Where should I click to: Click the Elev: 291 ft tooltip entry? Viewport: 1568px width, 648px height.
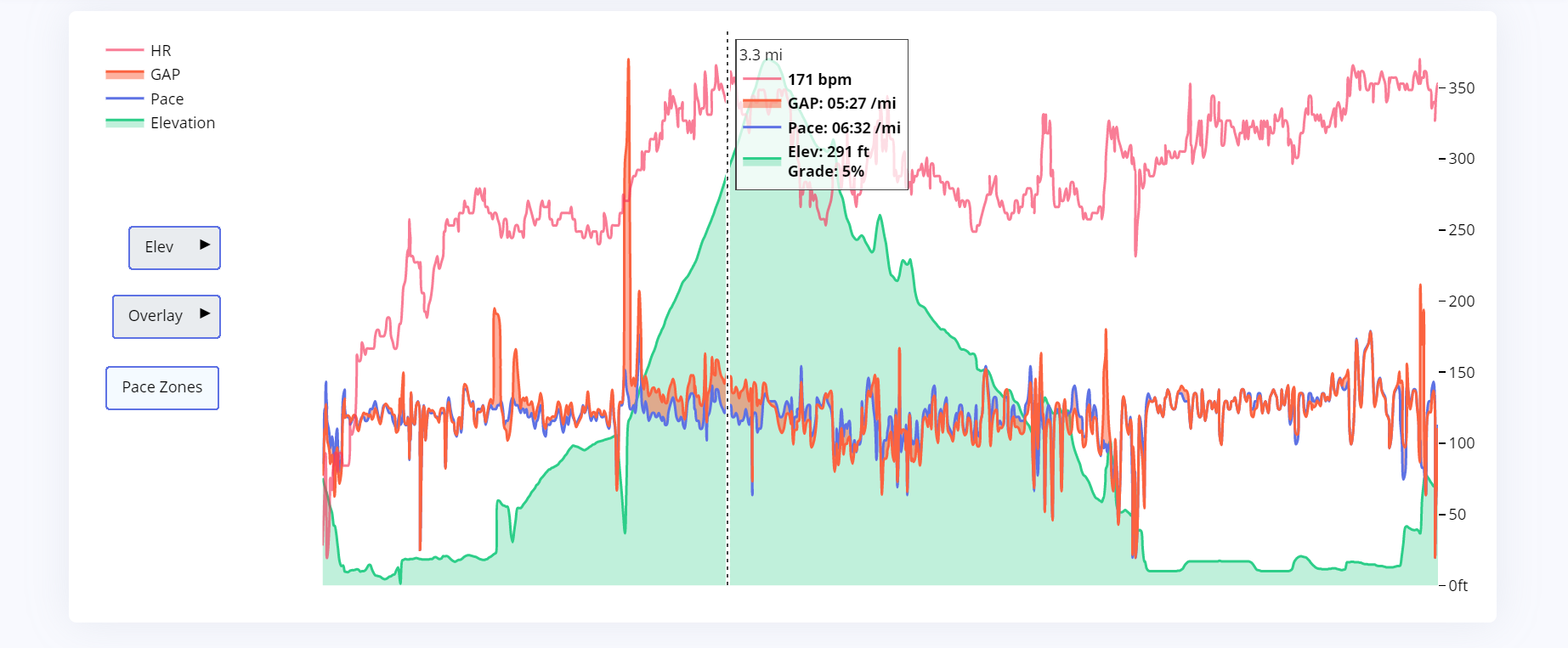click(828, 152)
